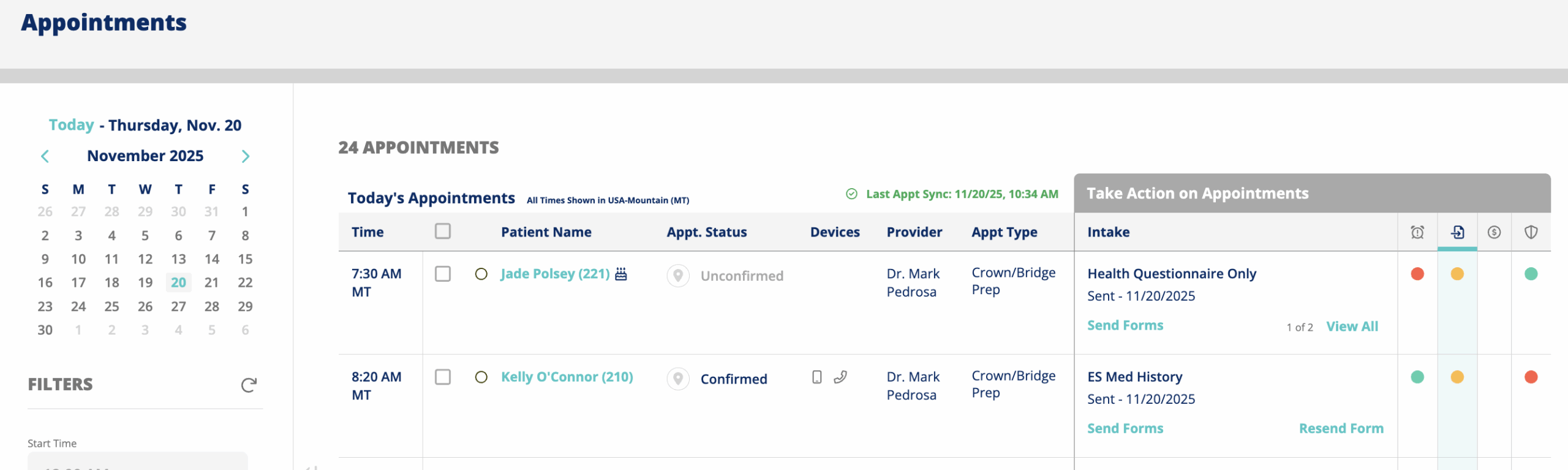Click location pin icon for Kelly O'Connor
Image resolution: width=1568 pixels, height=470 pixels.
[678, 379]
